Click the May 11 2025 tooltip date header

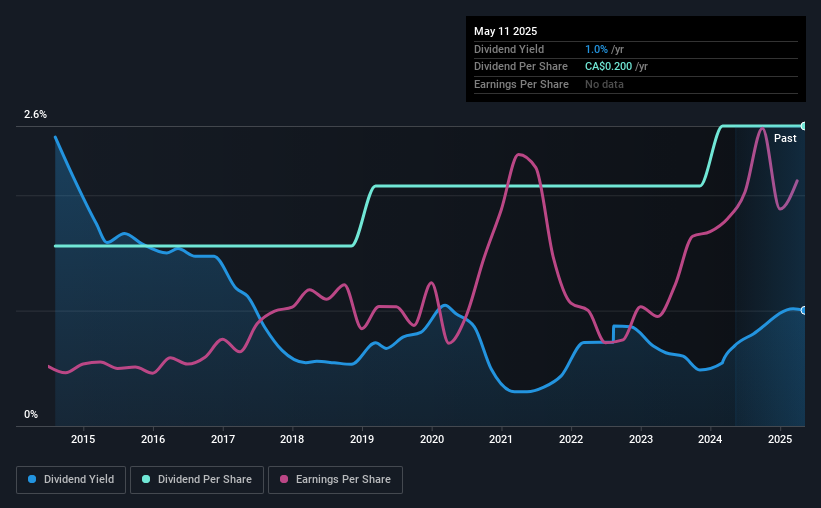tap(505, 31)
